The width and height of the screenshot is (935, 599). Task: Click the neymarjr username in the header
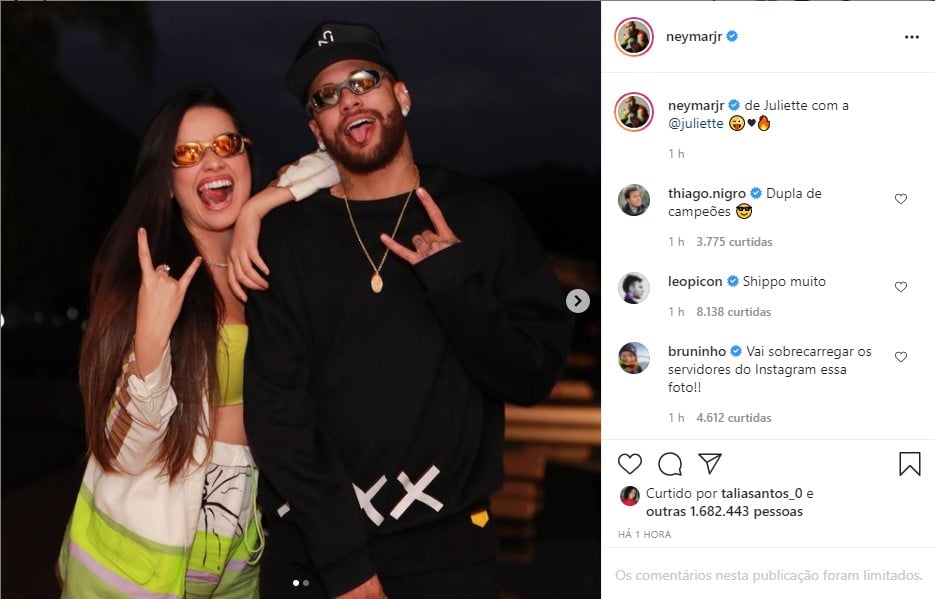tap(694, 37)
